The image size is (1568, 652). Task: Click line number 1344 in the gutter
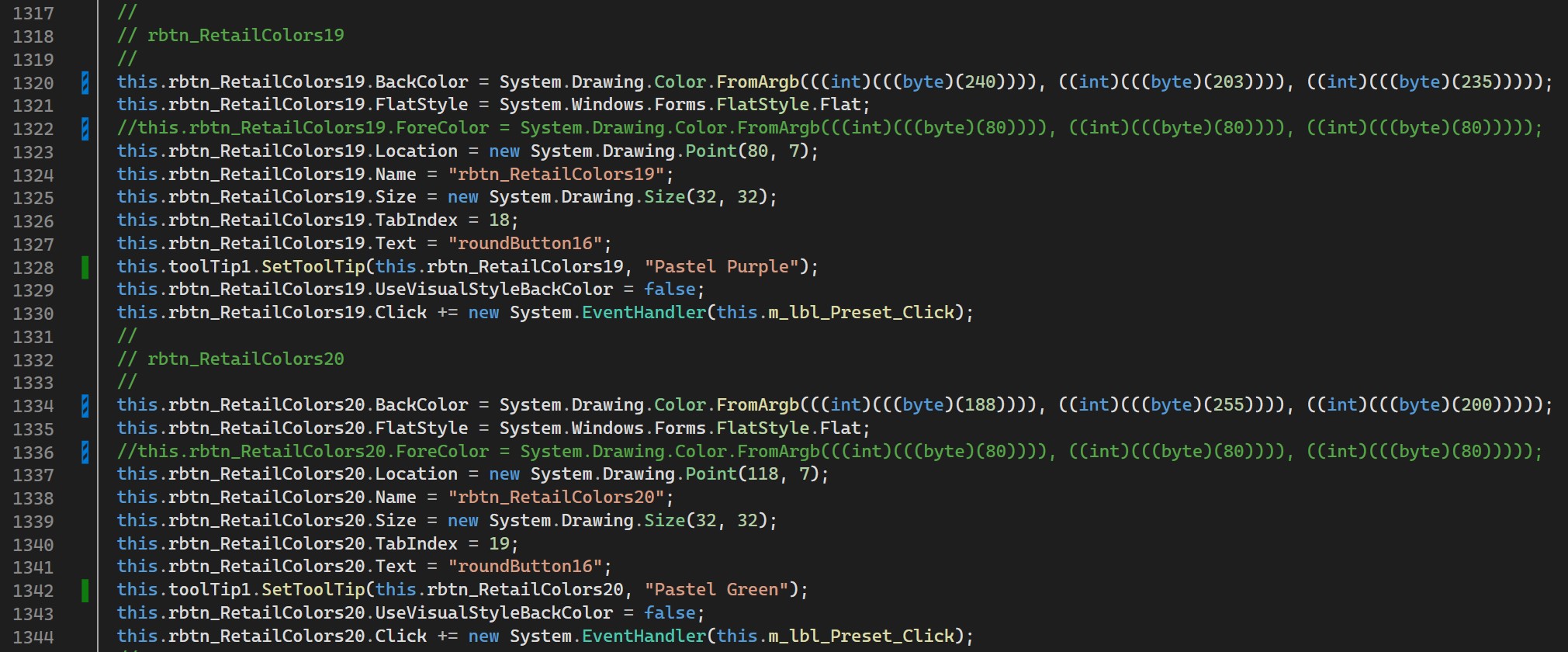coord(33,637)
